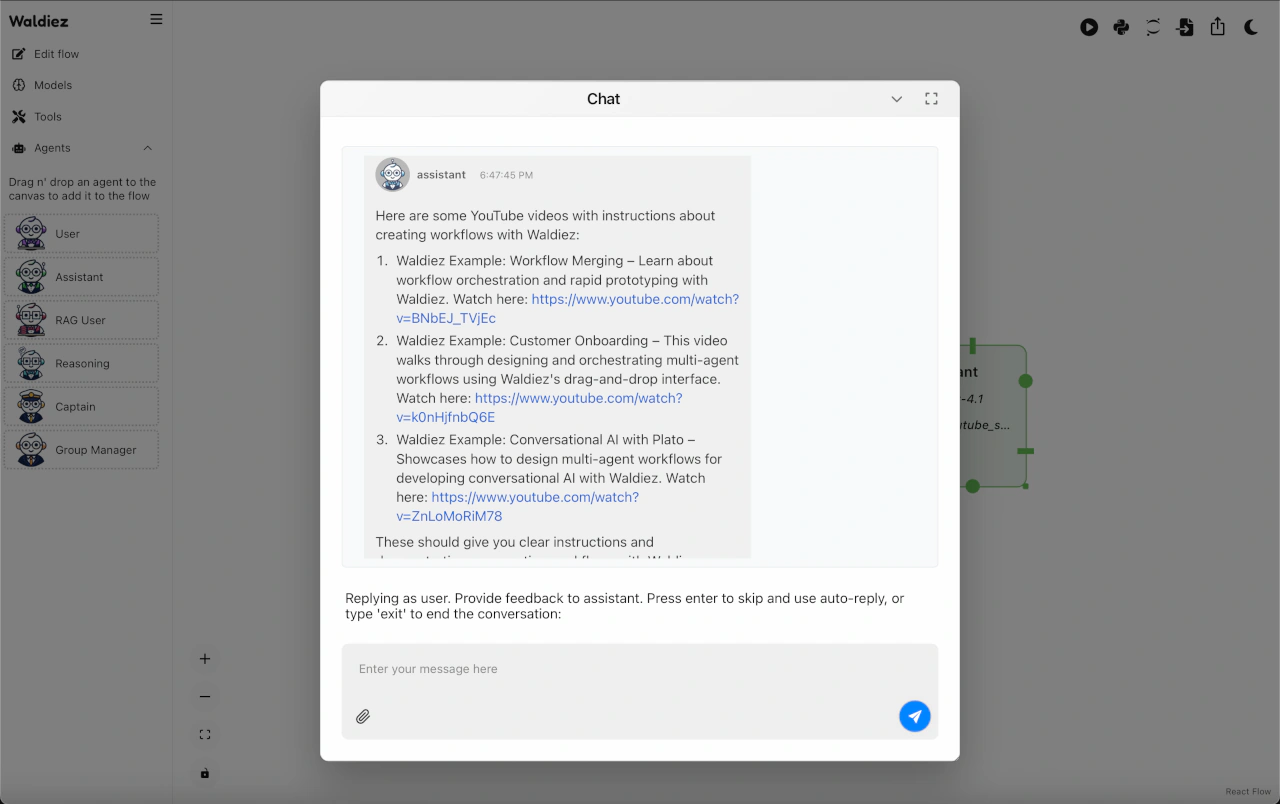1280x804 pixels.
Task: Zoom in on canvas with the plus button
Action: coord(205,659)
